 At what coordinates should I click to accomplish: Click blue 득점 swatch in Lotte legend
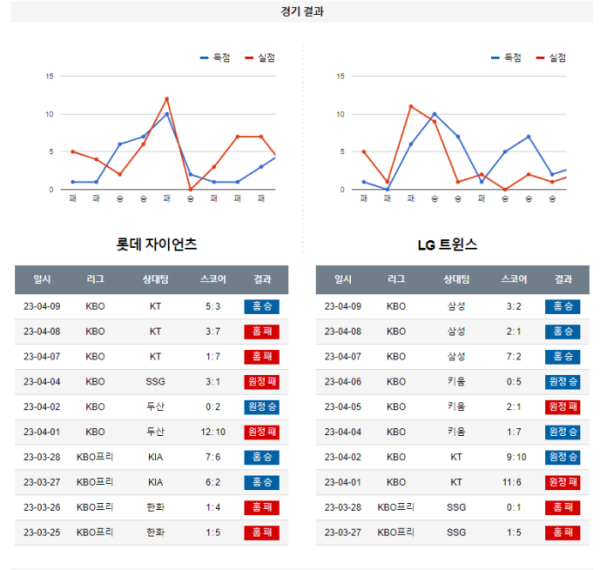click(x=204, y=58)
